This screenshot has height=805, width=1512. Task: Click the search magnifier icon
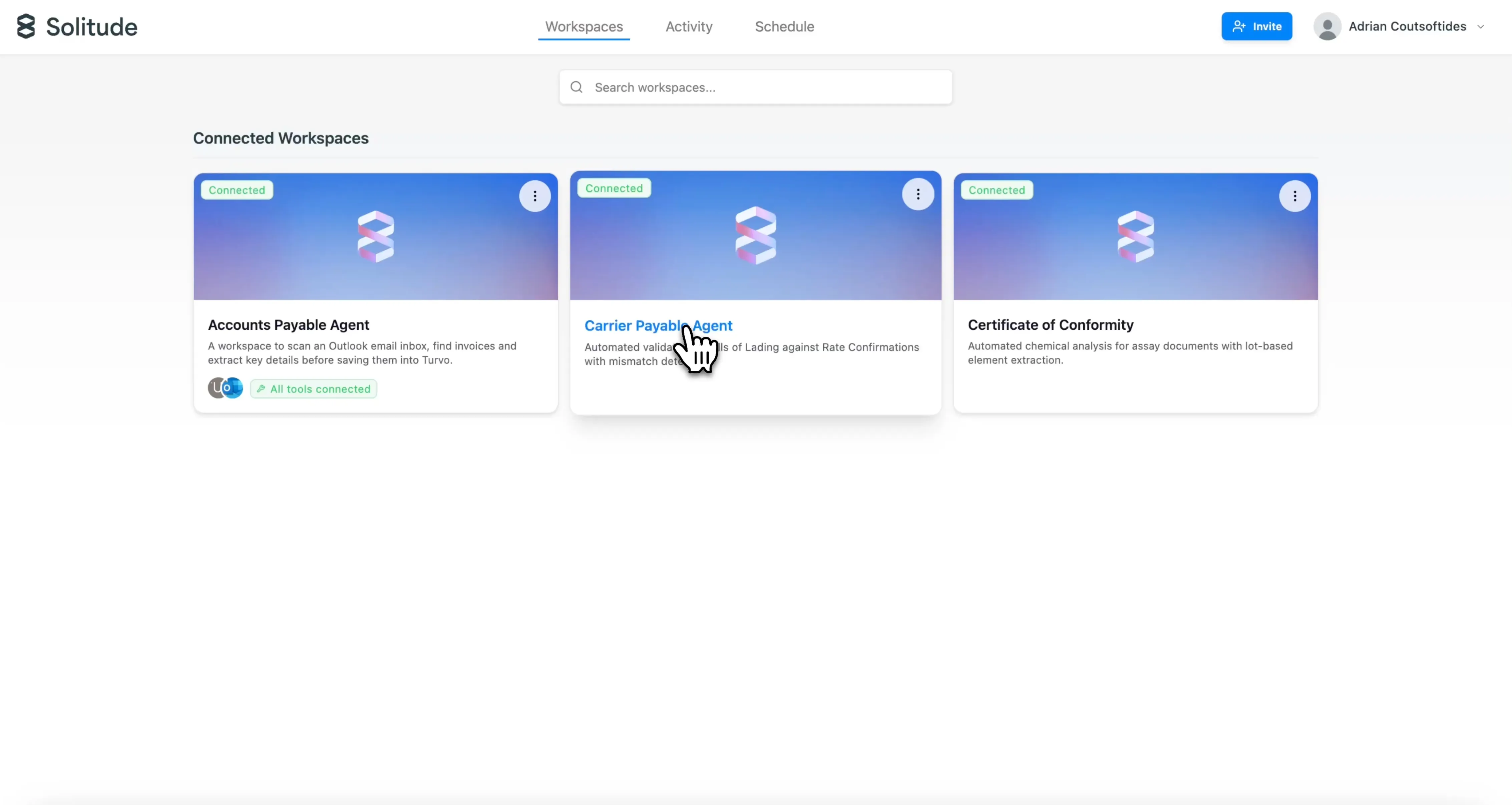coord(577,87)
